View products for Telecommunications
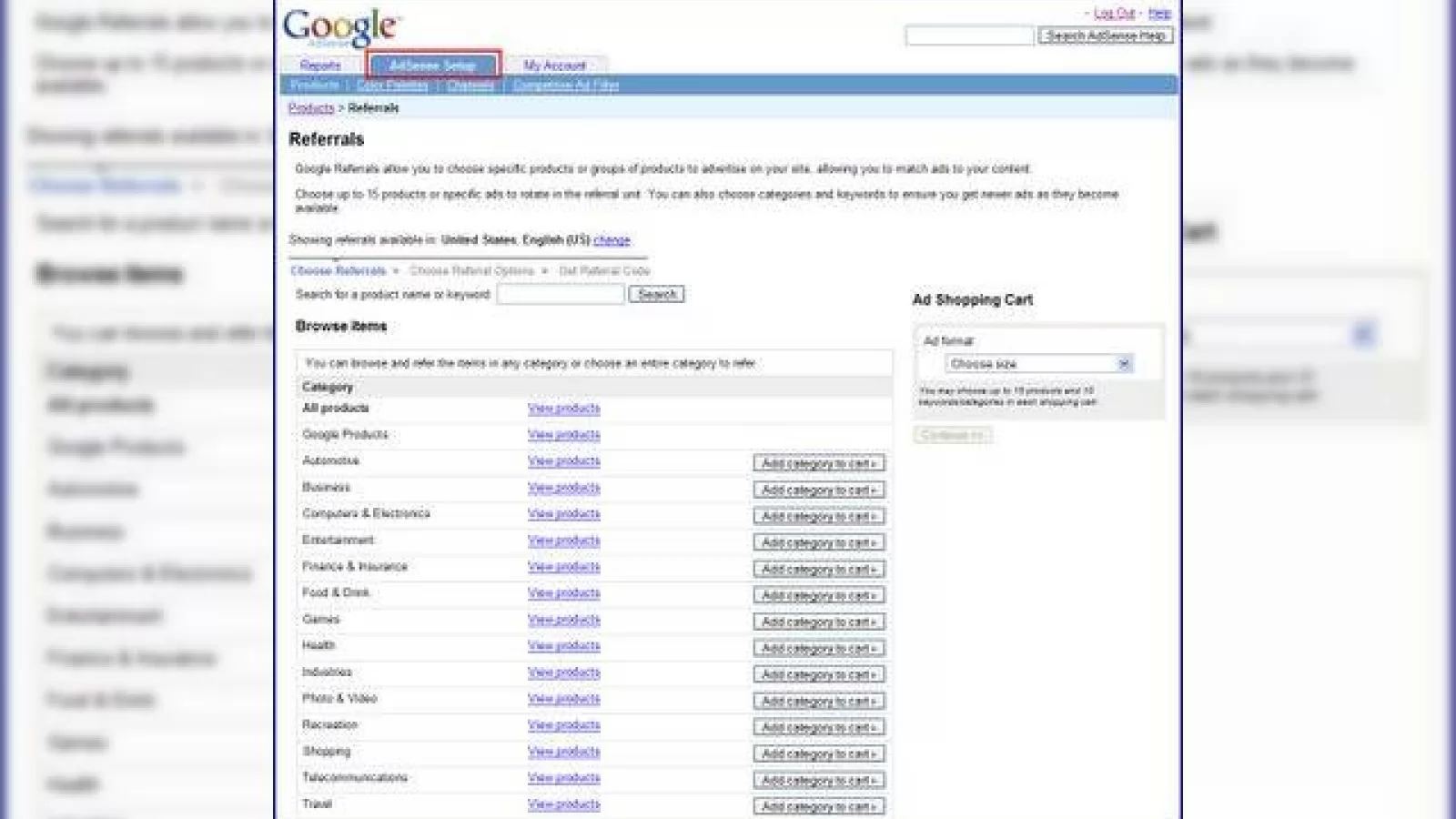This screenshot has height=819, width=1456. pos(564,778)
